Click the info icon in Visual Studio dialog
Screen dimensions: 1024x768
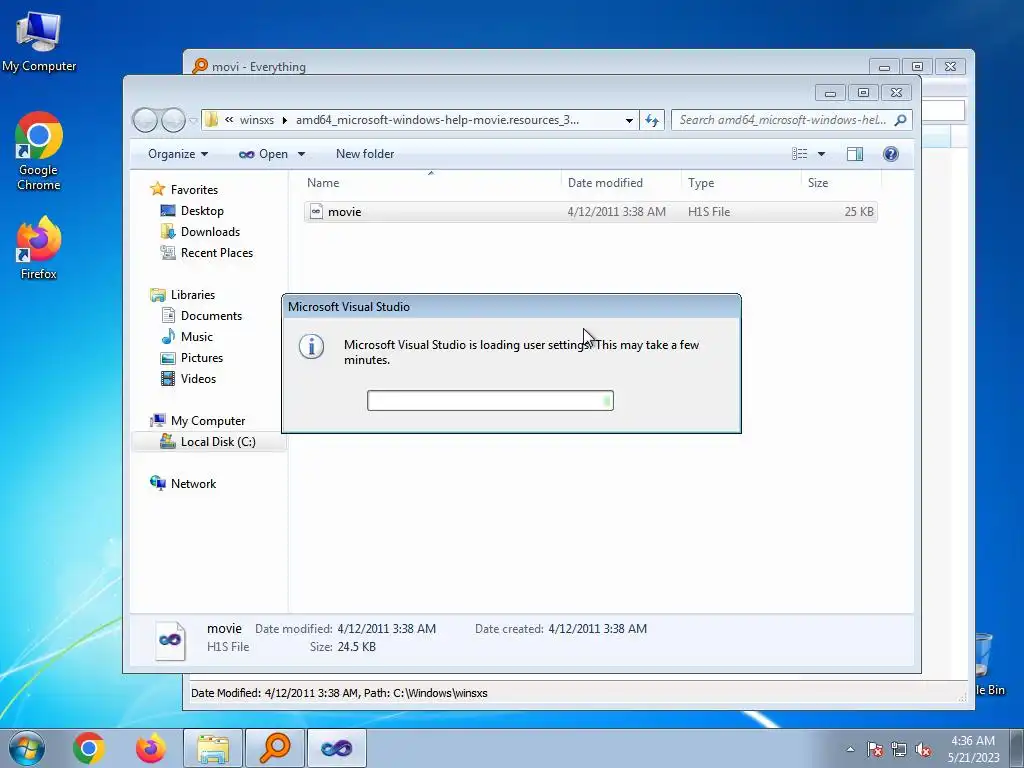[312, 346]
